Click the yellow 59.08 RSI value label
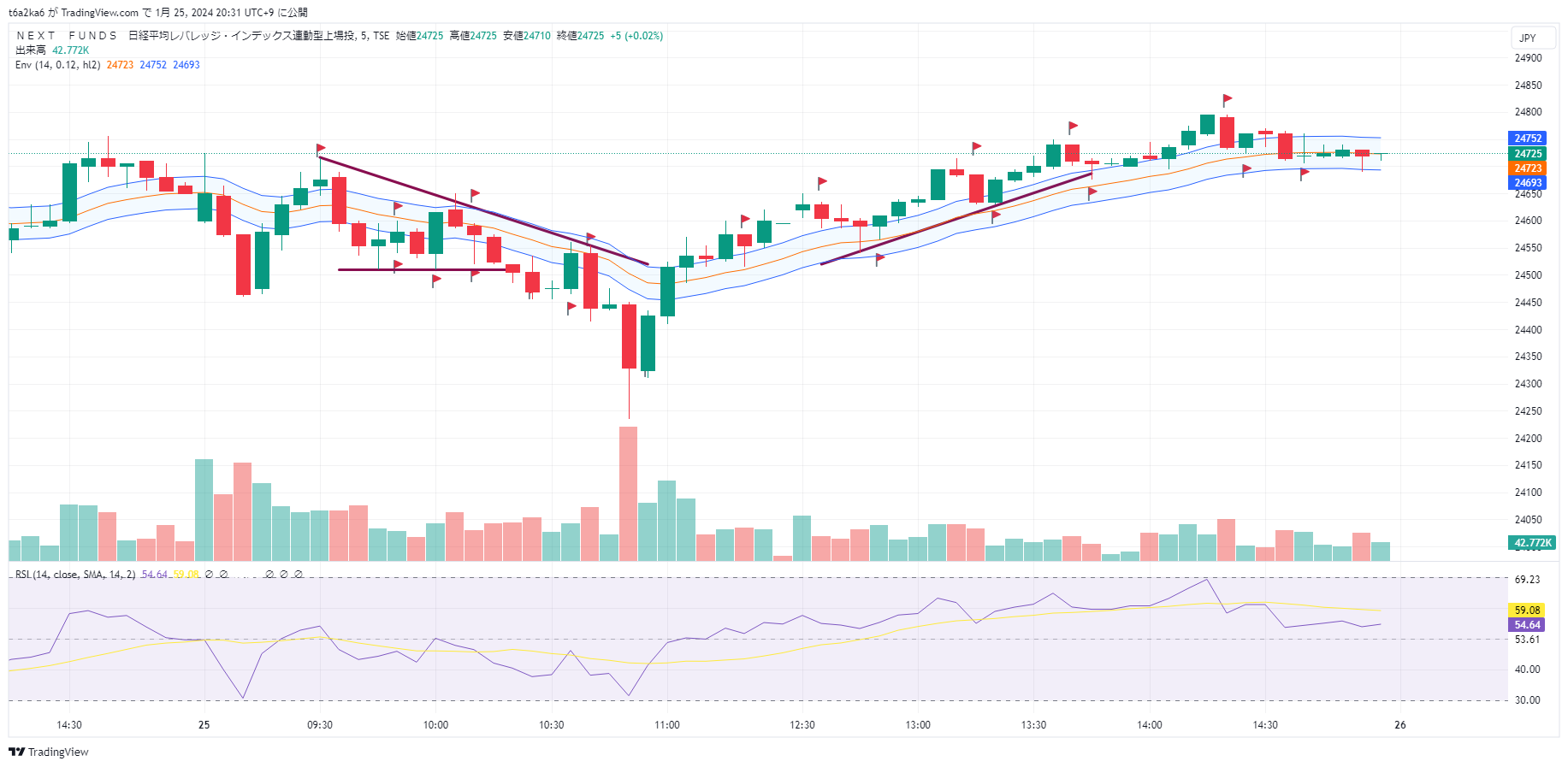The image size is (1568, 767). coord(1527,611)
